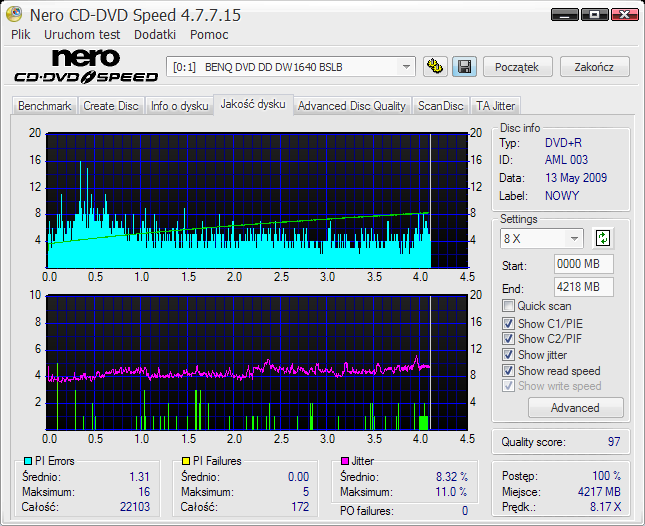Click PI Failures average value 0.00
Image resolution: width=645 pixels, height=526 pixels.
point(298,477)
